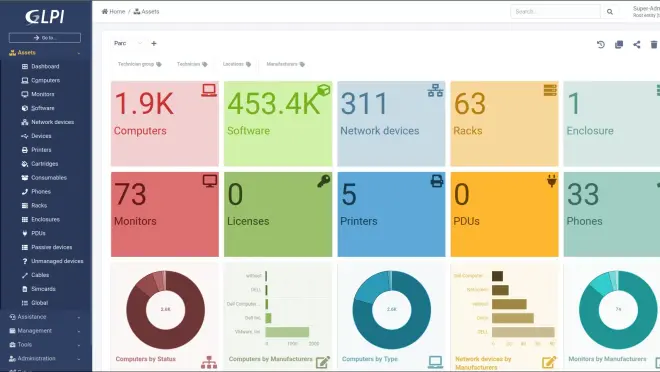Expand the Tools menu section
Viewport: 660px width, 372px height.
click(45, 345)
